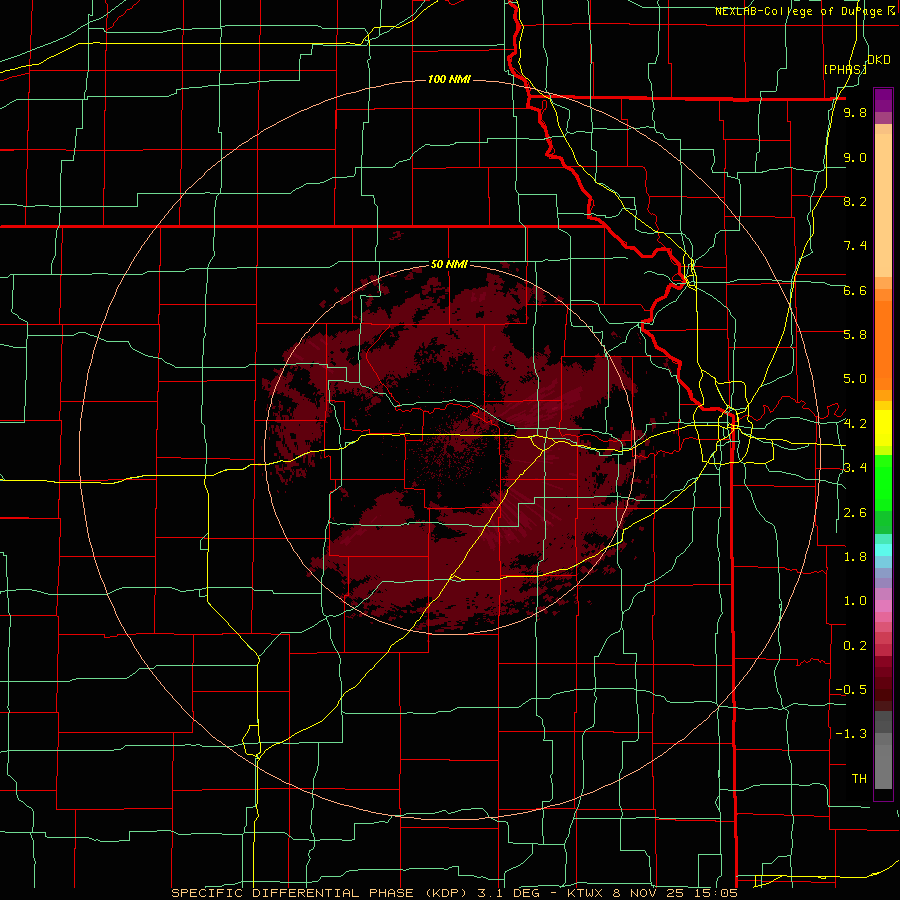Click the 1.8 value on color scale
This screenshot has height=900, width=900.
coord(855,557)
